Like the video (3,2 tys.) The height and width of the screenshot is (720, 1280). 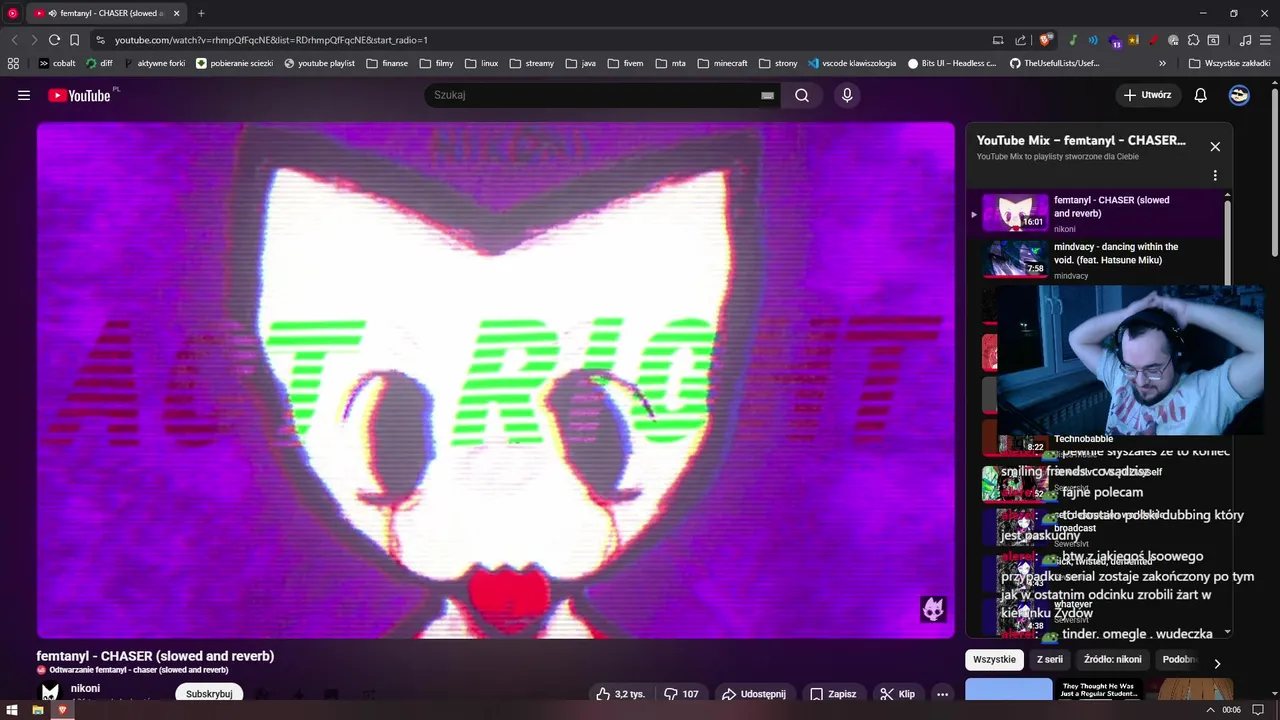[620, 694]
